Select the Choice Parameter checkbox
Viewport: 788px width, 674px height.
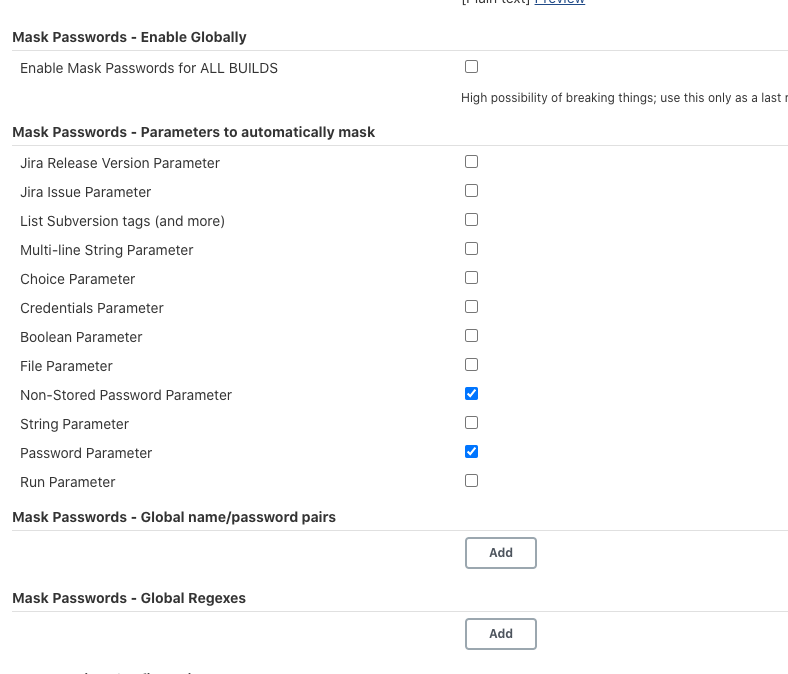(x=472, y=278)
